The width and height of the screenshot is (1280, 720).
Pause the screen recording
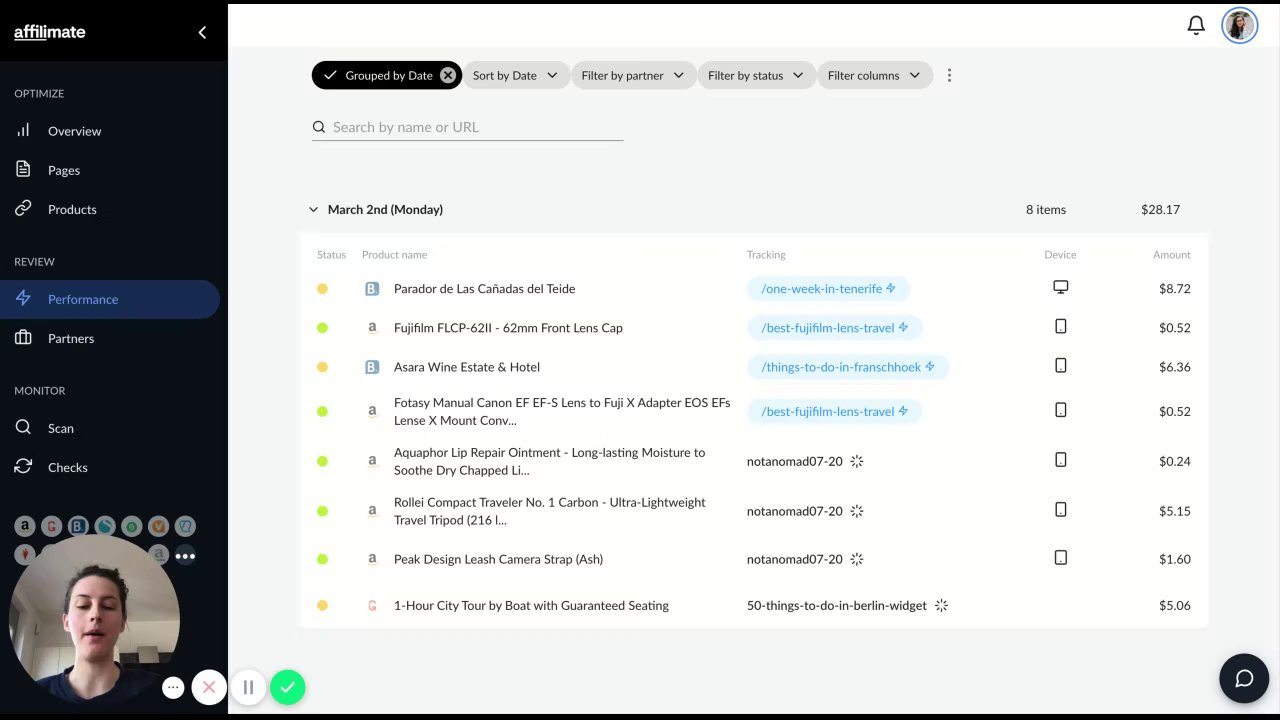[248, 687]
